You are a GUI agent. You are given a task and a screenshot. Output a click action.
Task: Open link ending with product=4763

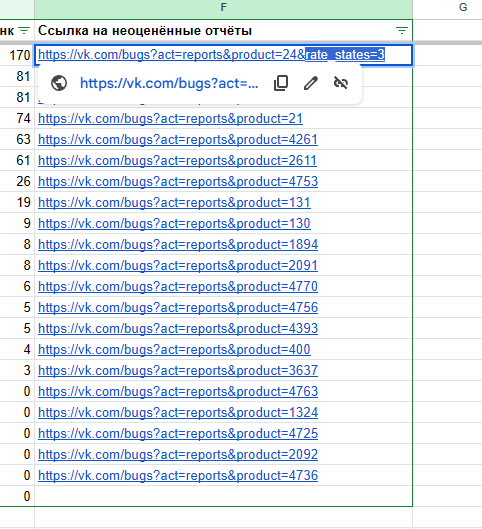pyautogui.click(x=178, y=391)
